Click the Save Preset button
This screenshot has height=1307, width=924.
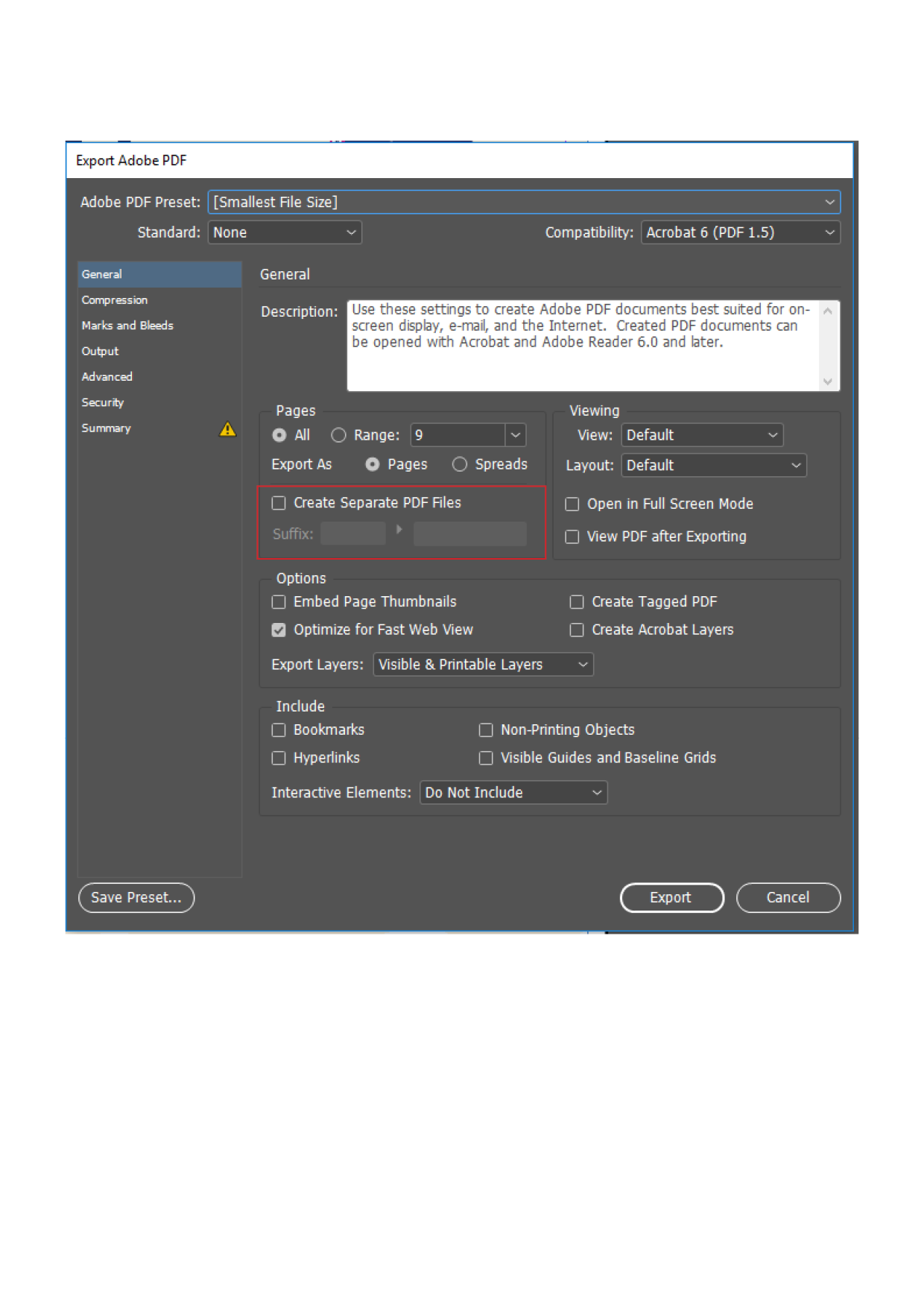pos(136,898)
